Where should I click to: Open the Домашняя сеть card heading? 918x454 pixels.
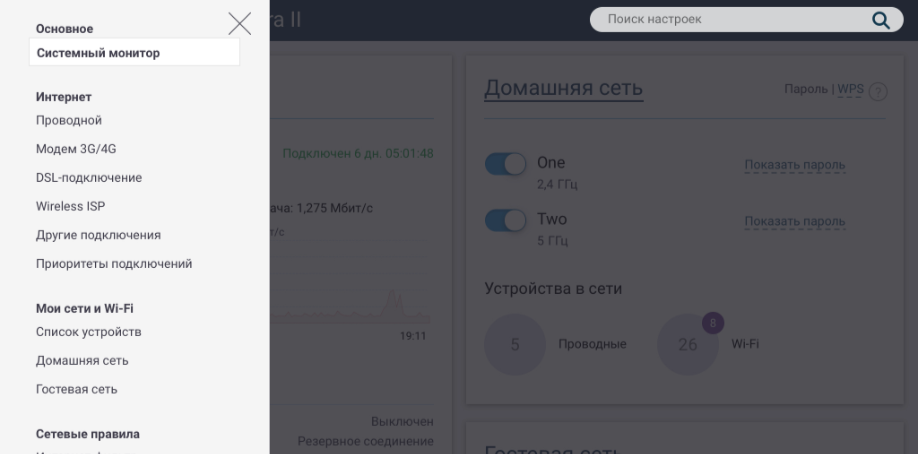[564, 88]
